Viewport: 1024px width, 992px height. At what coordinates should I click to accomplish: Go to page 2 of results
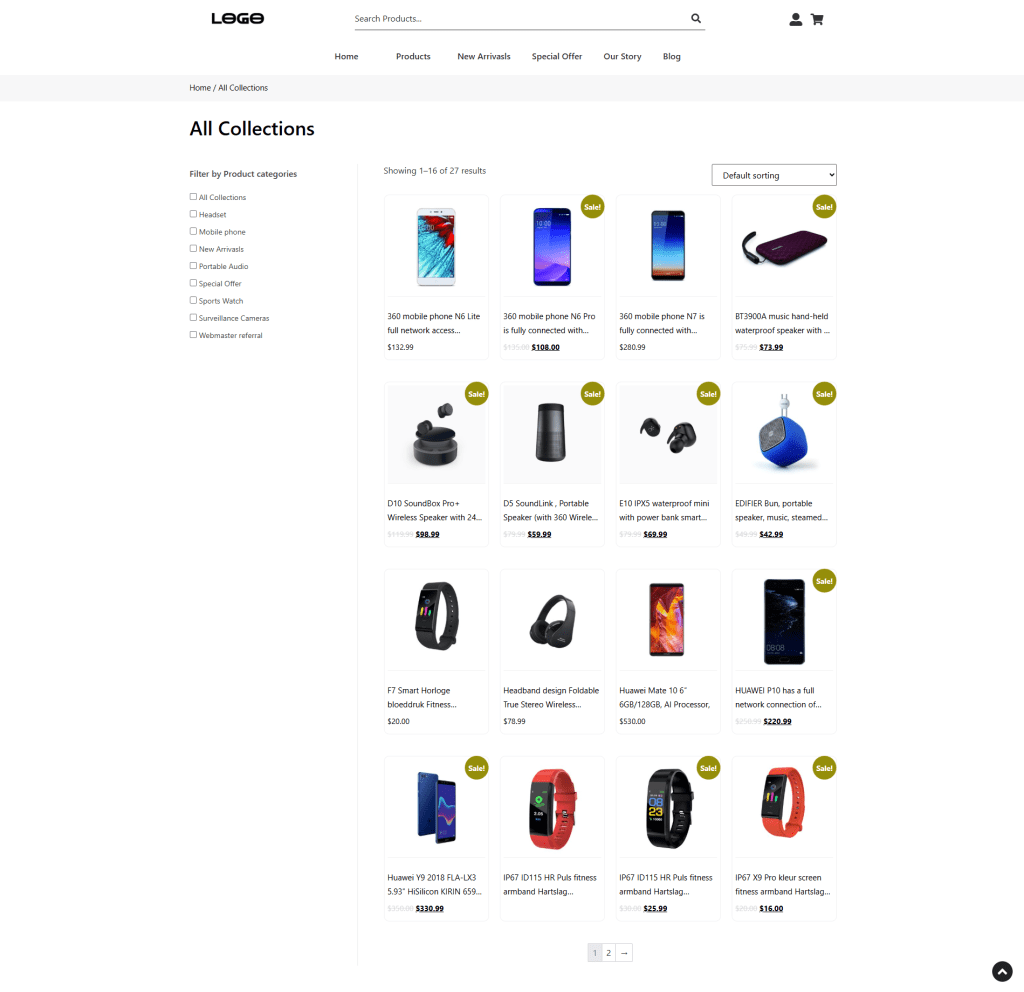[609, 953]
